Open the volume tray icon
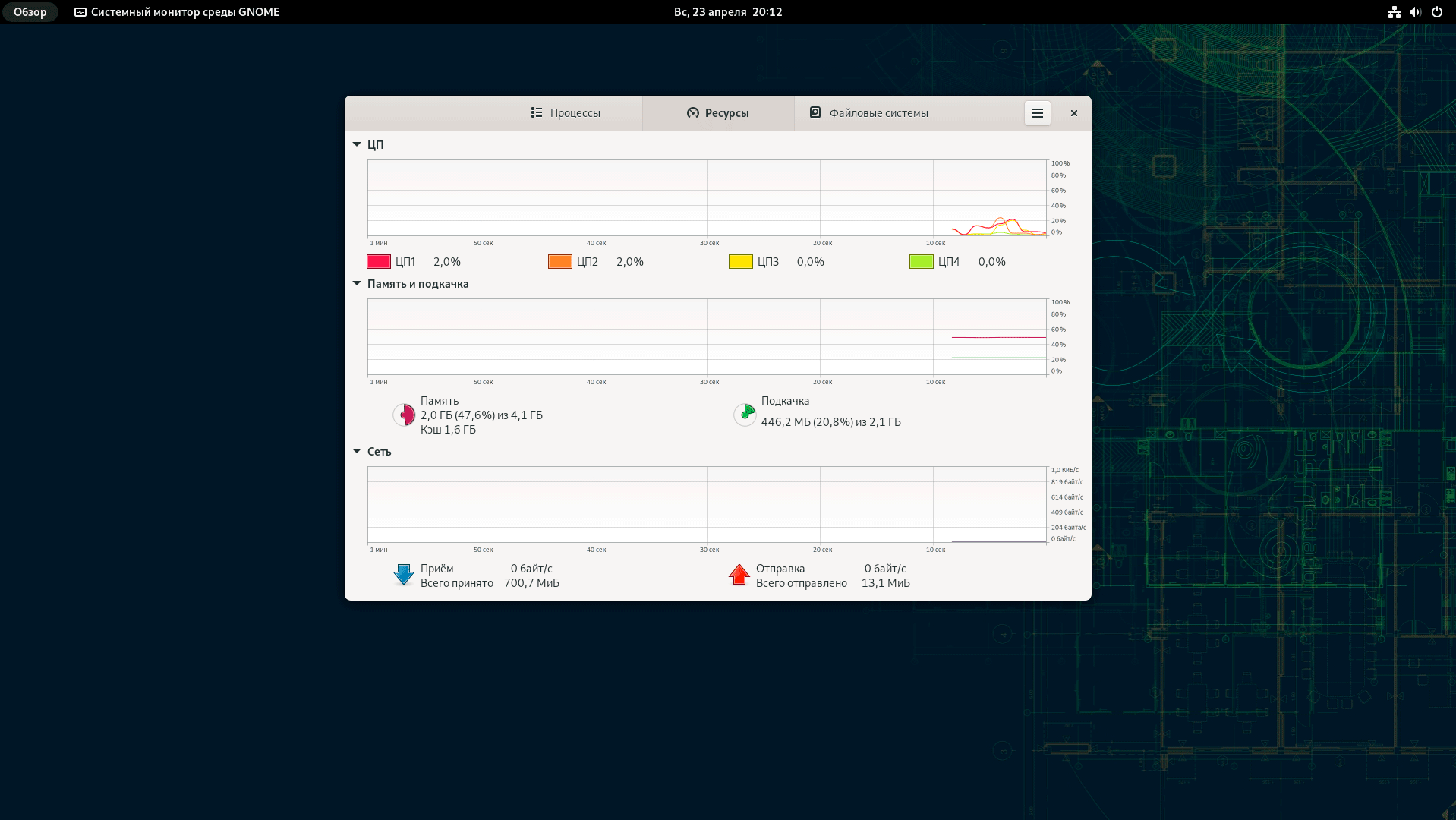 1415,12
